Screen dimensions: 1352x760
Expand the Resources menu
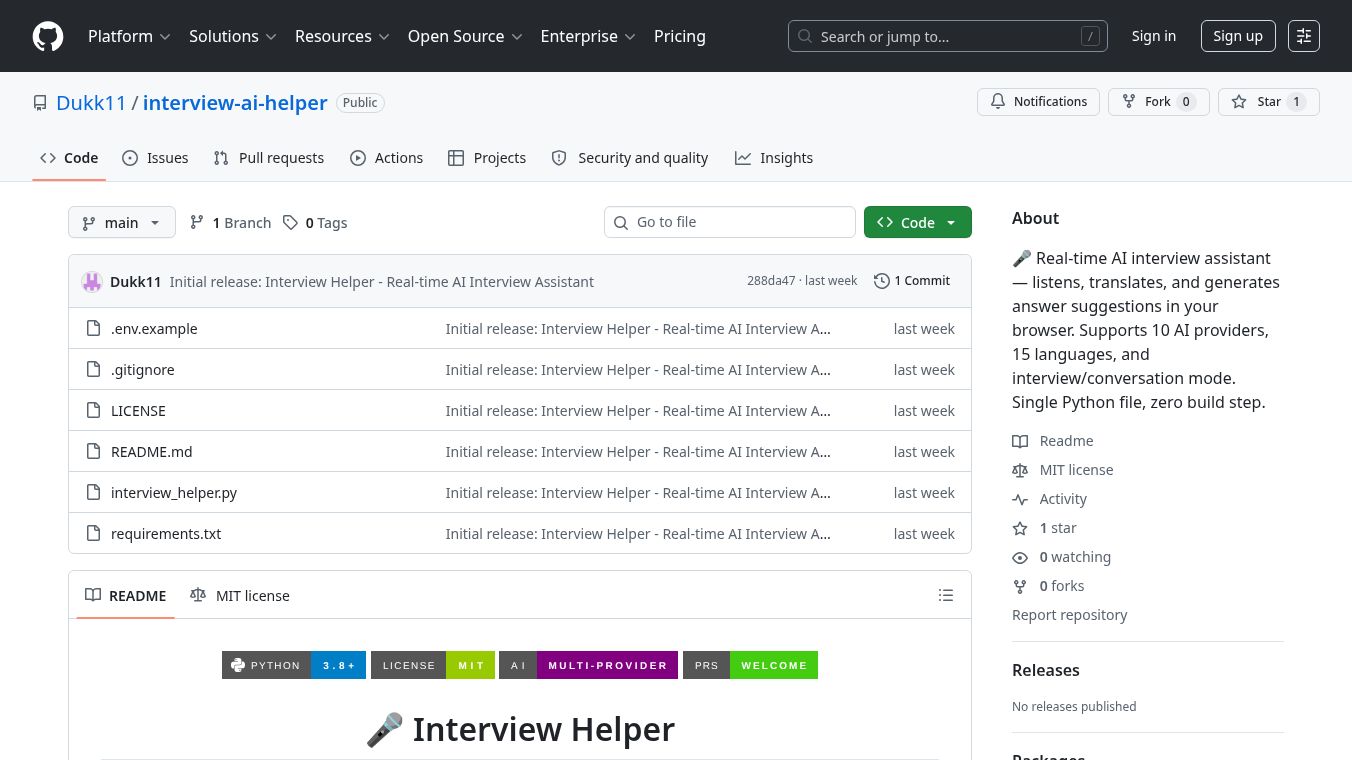[341, 36]
